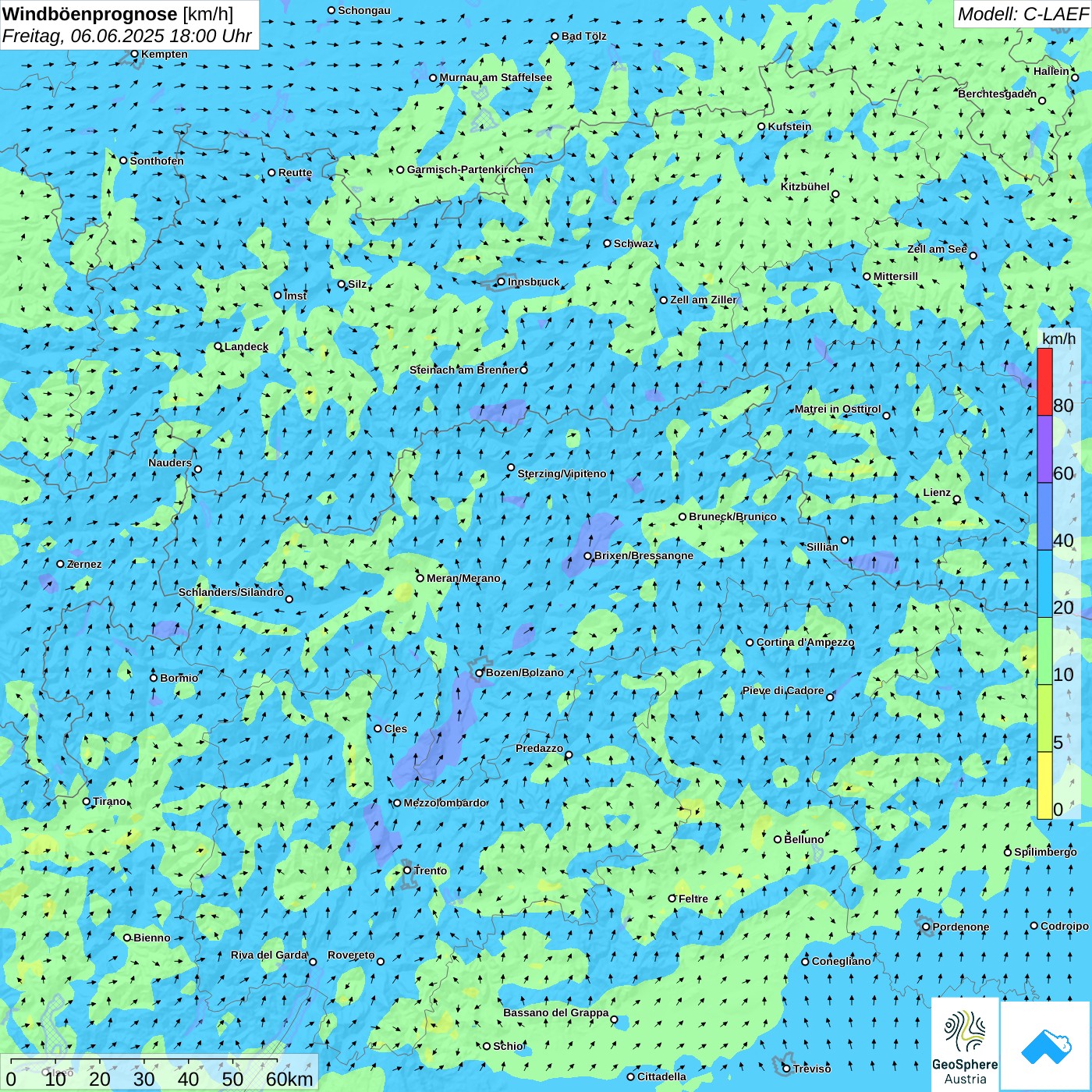Click the Feltre marker circle

coord(672,899)
